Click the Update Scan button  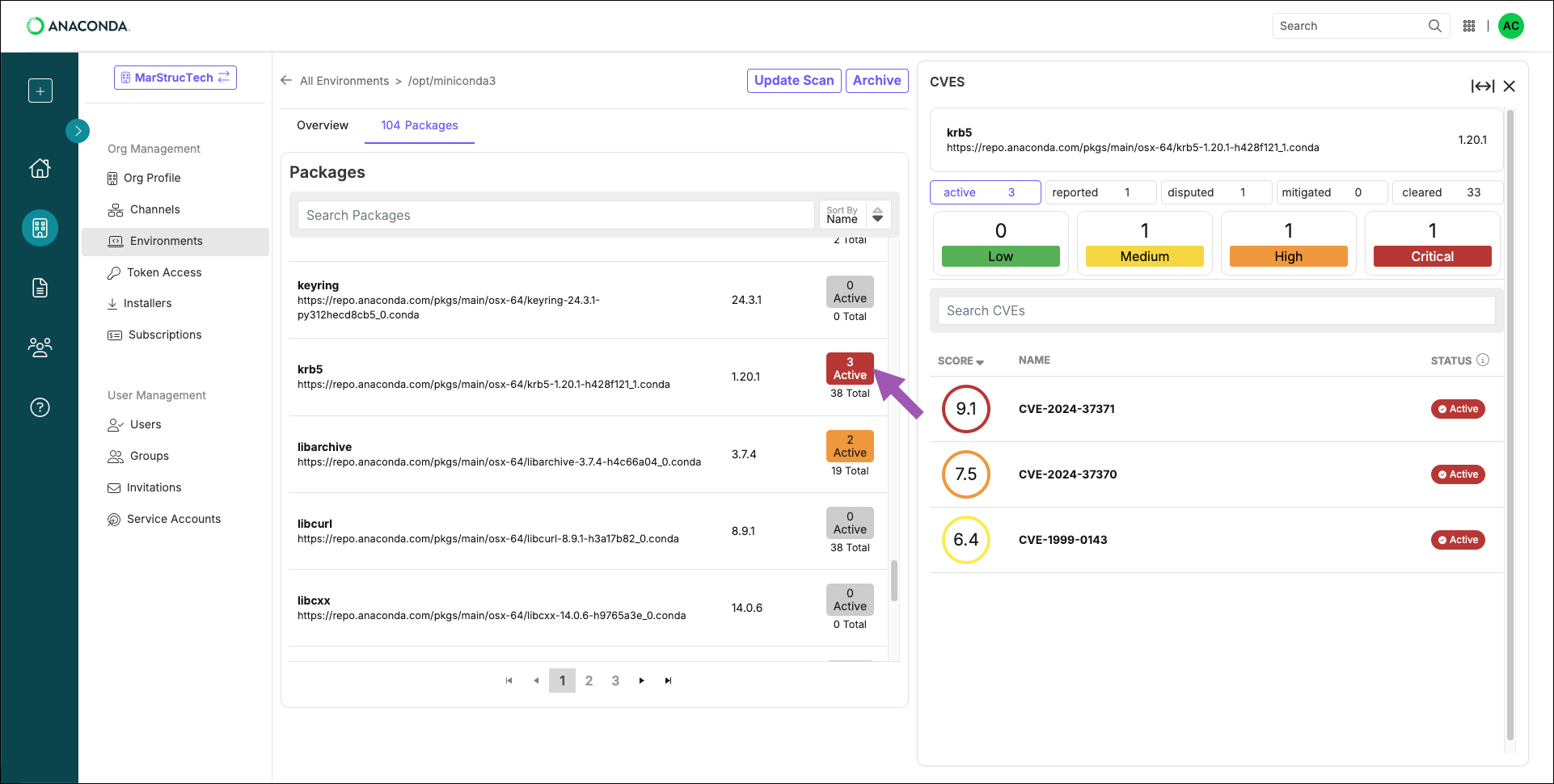click(794, 80)
